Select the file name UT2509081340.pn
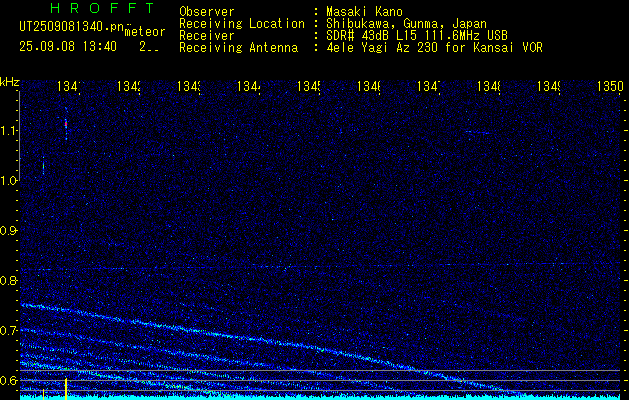This screenshot has width=629, height=400. pyautogui.click(x=71, y=26)
